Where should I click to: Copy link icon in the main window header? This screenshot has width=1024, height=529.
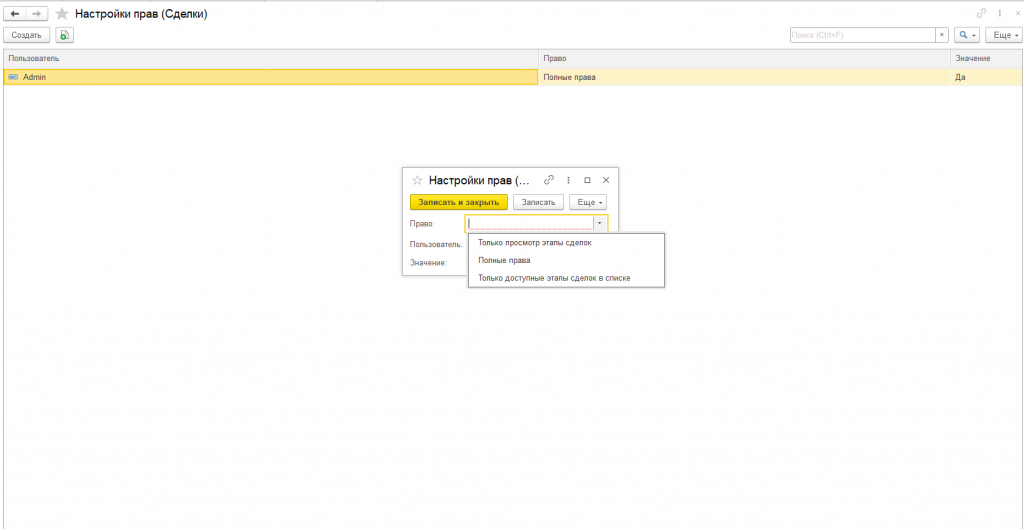click(x=982, y=14)
